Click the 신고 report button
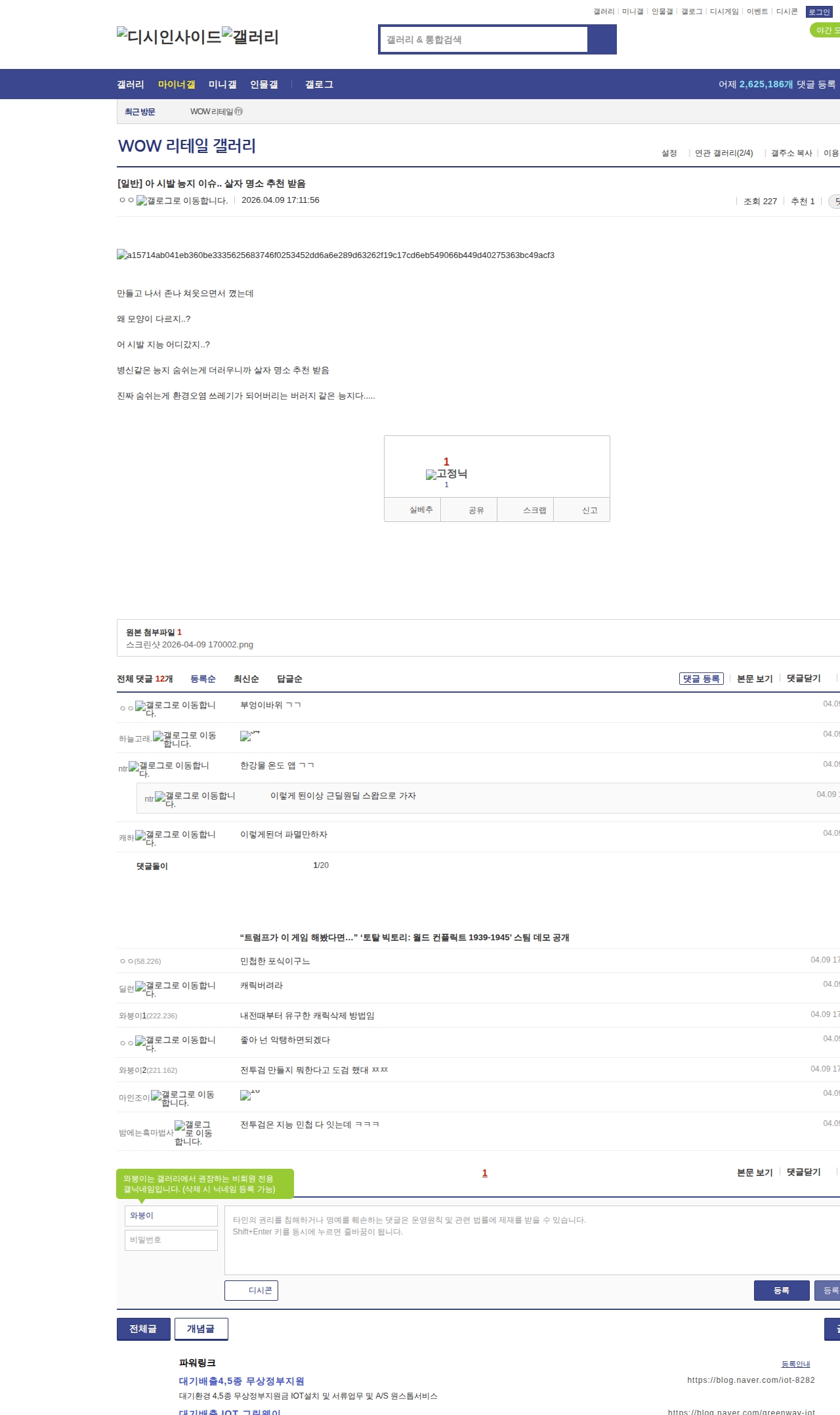Image resolution: width=840 pixels, height=1415 pixels. coord(589,510)
